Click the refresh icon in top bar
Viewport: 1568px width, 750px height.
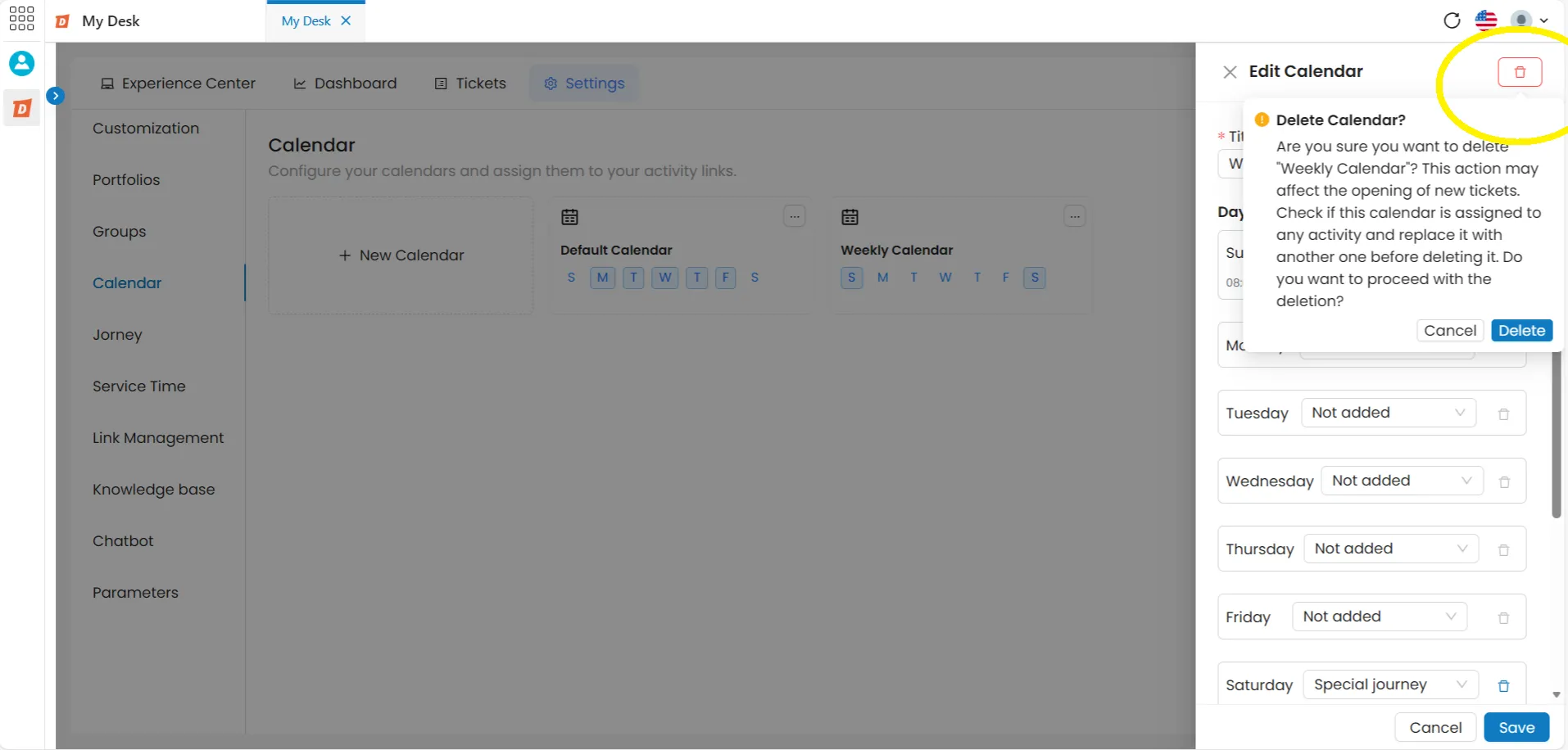1452,20
